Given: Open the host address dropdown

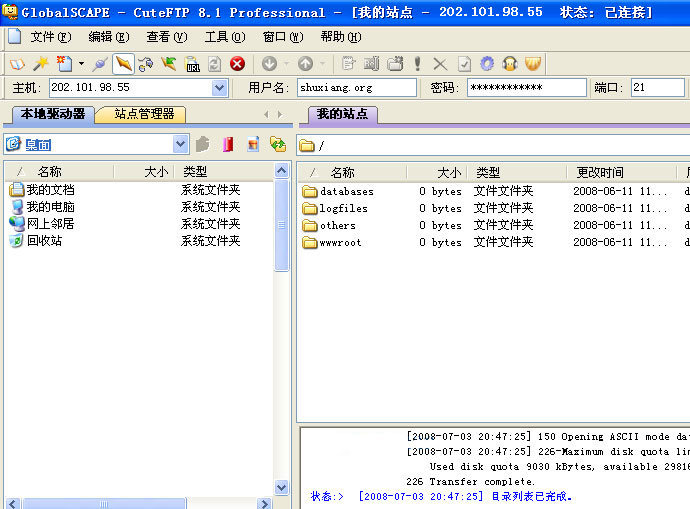Looking at the screenshot, I should [220, 88].
